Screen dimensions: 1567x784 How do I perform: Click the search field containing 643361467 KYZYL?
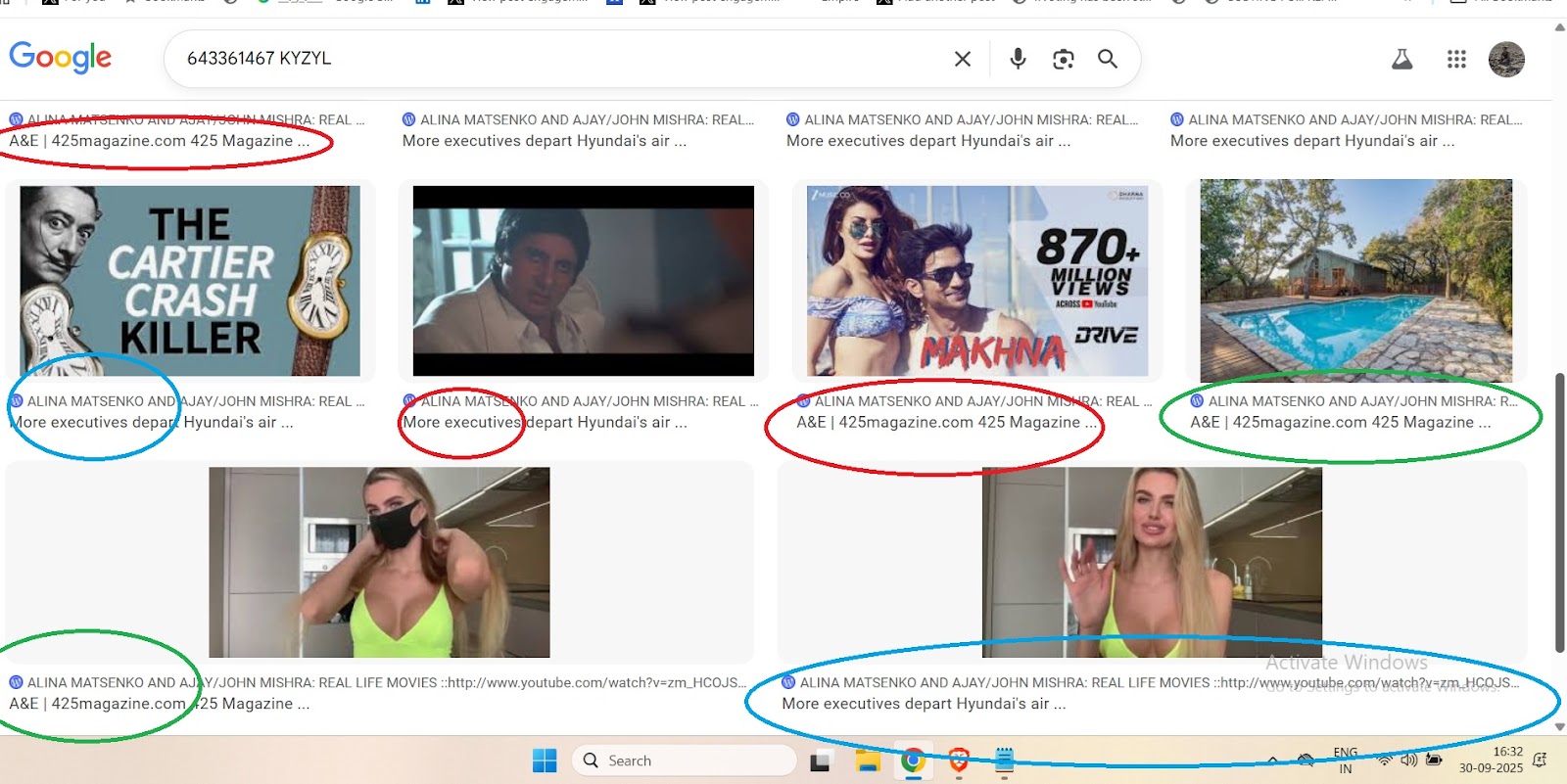click(x=558, y=59)
